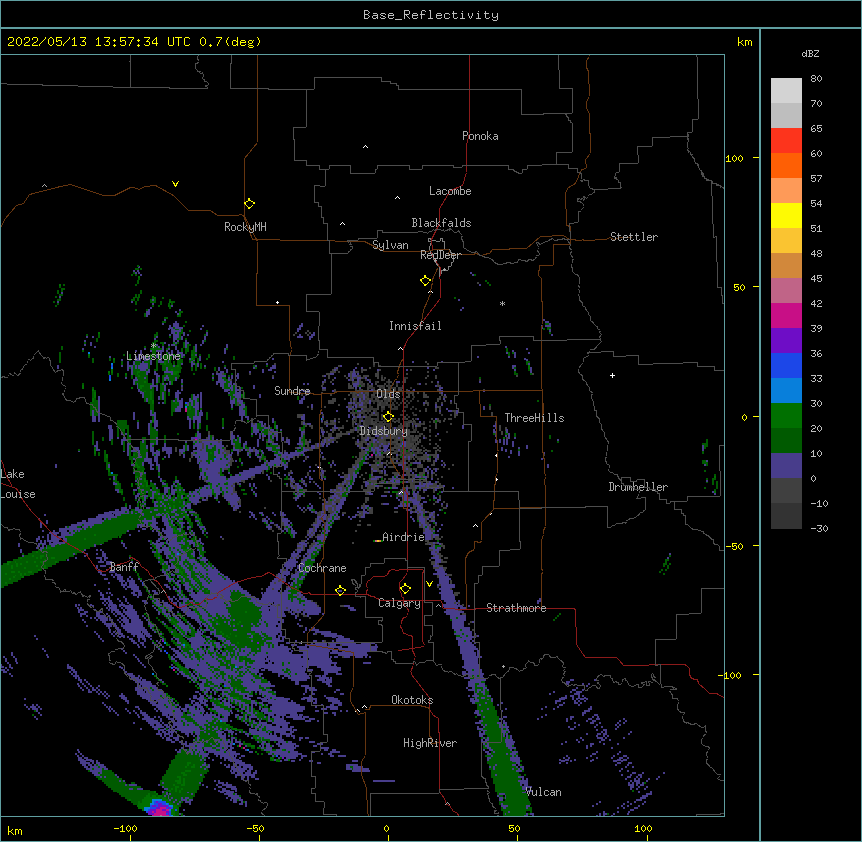Click the yellow station marker south of RedDeer
Image resolution: width=862 pixels, height=842 pixels.
426,281
